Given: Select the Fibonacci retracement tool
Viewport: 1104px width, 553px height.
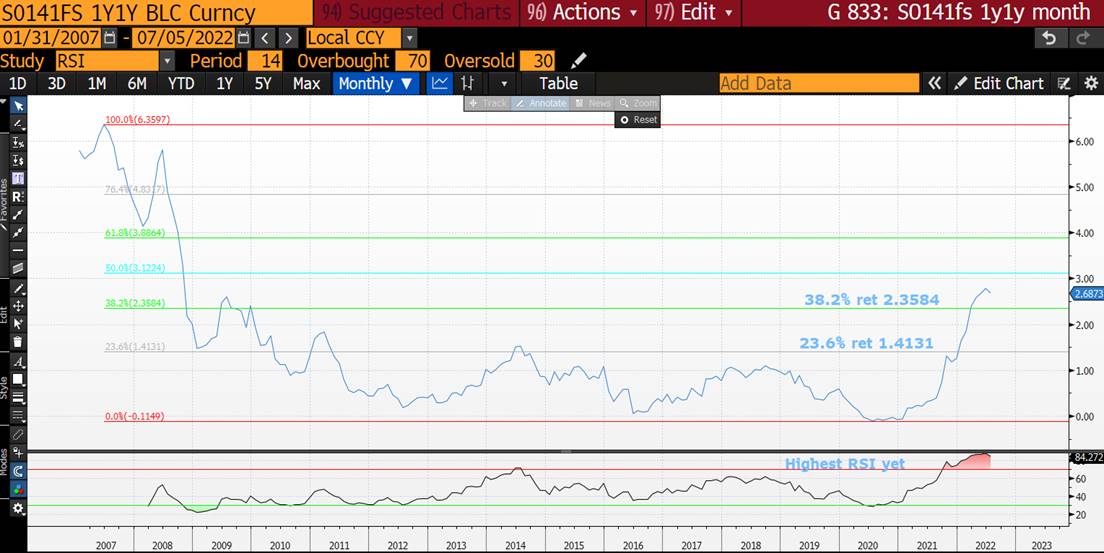Looking at the screenshot, I should (18, 179).
